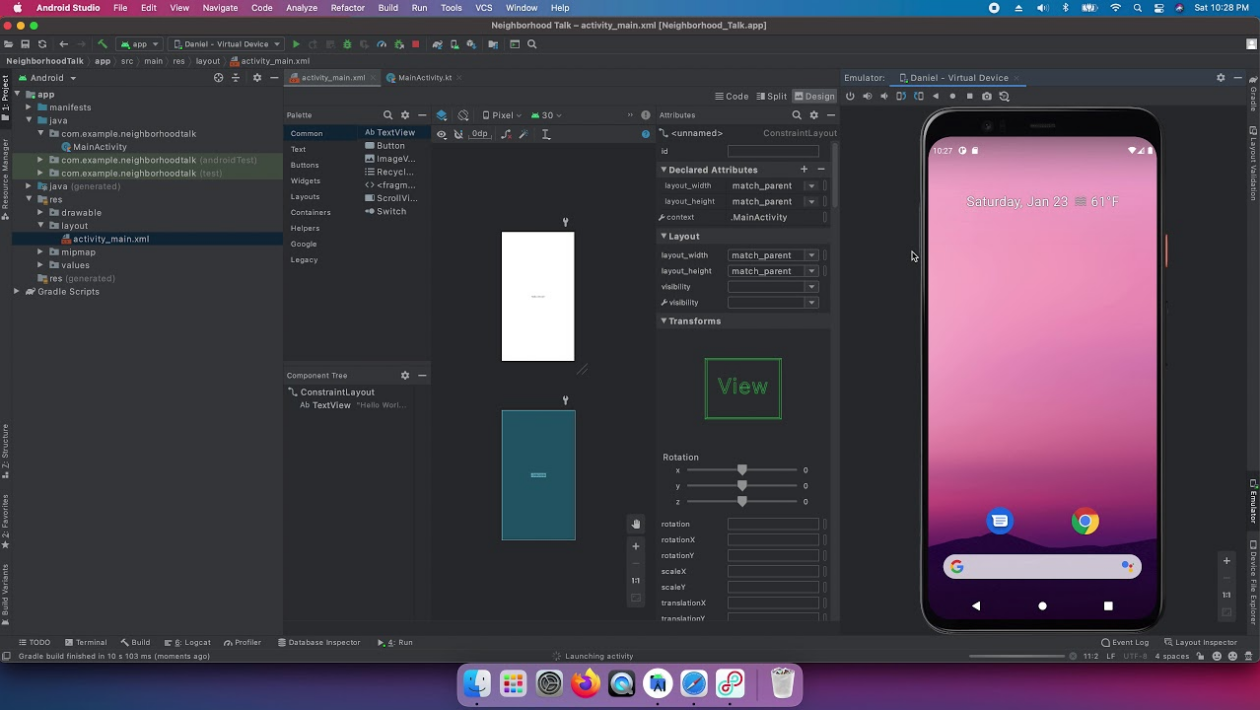1260x710 pixels.
Task: Lower the emulator volume with volume down icon
Action: pyautogui.click(x=884, y=96)
